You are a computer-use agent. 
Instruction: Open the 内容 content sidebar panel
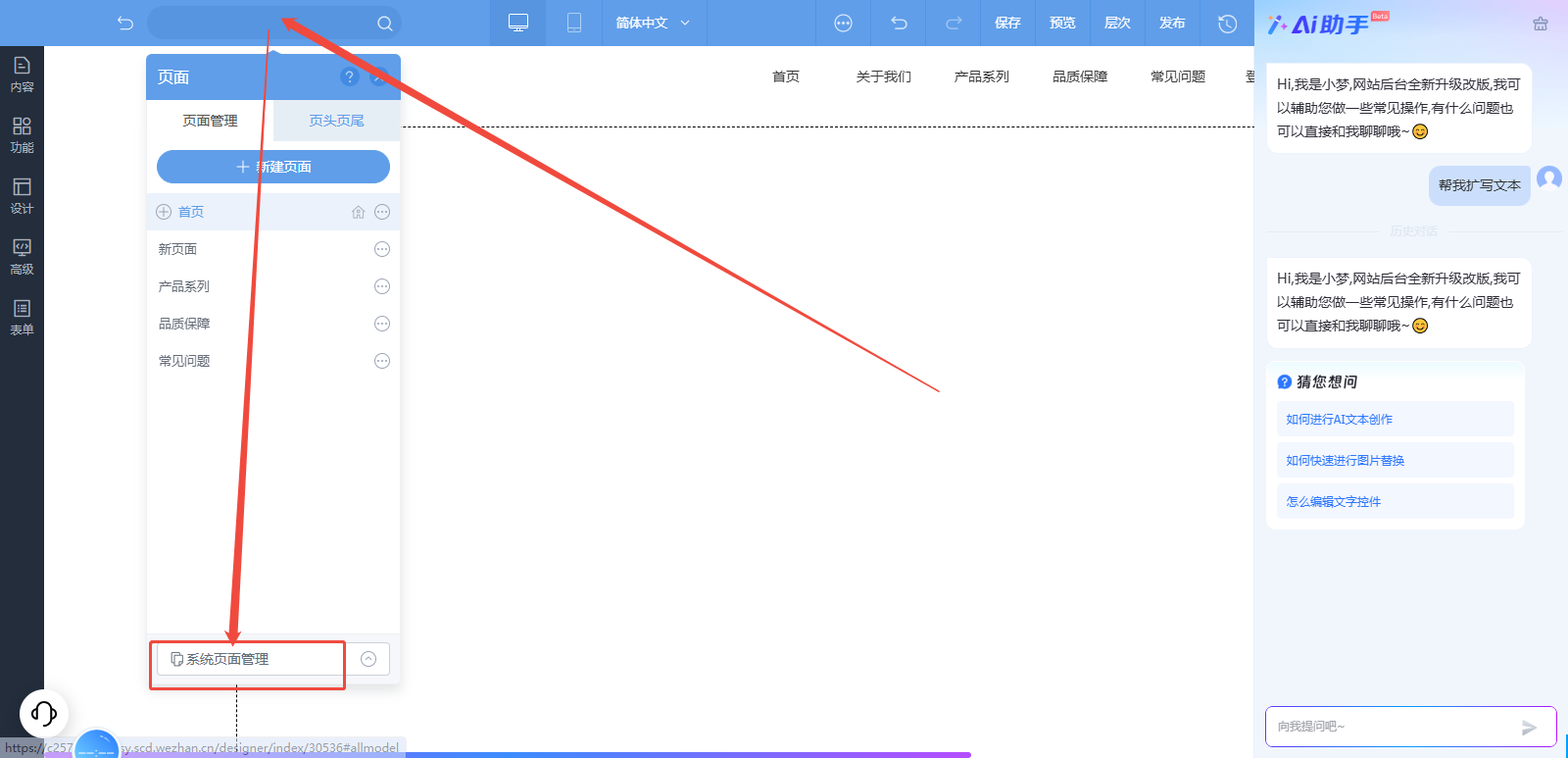click(x=22, y=75)
